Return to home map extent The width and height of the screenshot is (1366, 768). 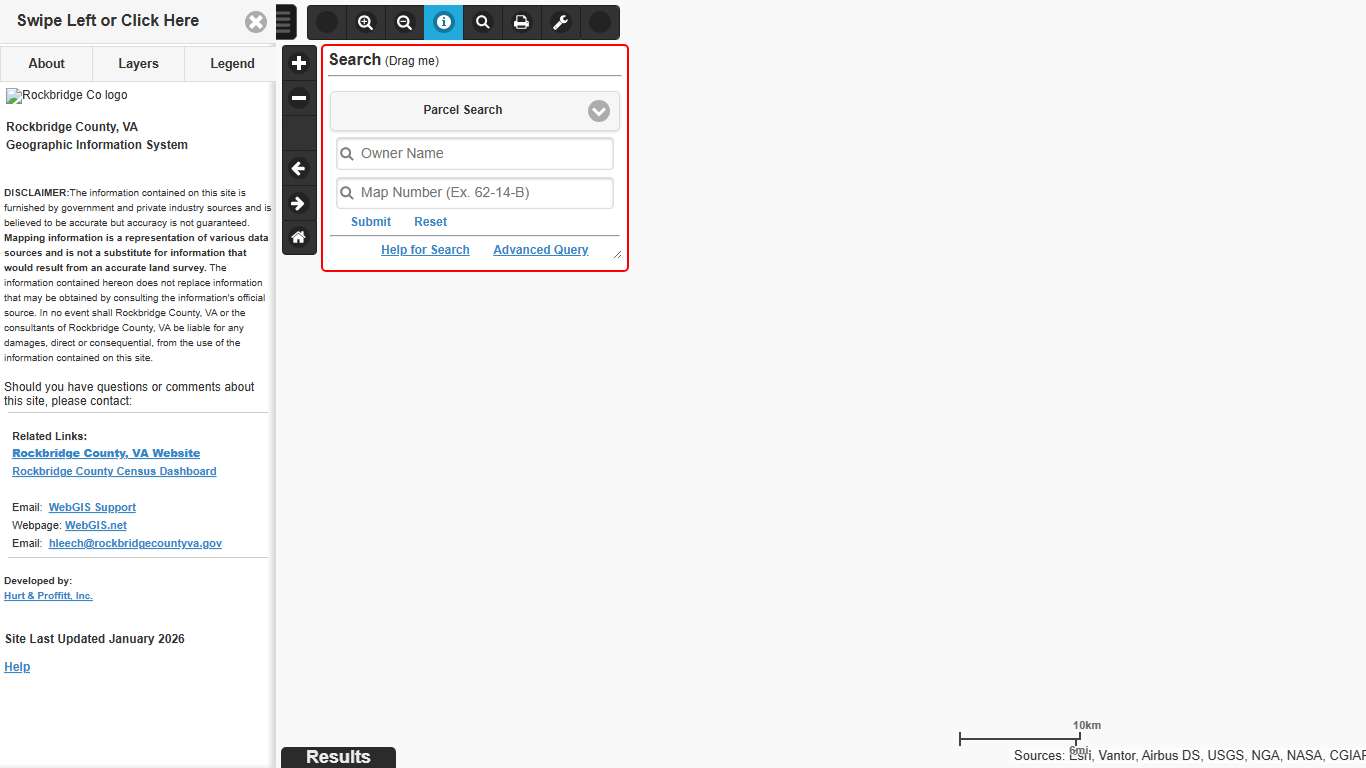point(299,238)
